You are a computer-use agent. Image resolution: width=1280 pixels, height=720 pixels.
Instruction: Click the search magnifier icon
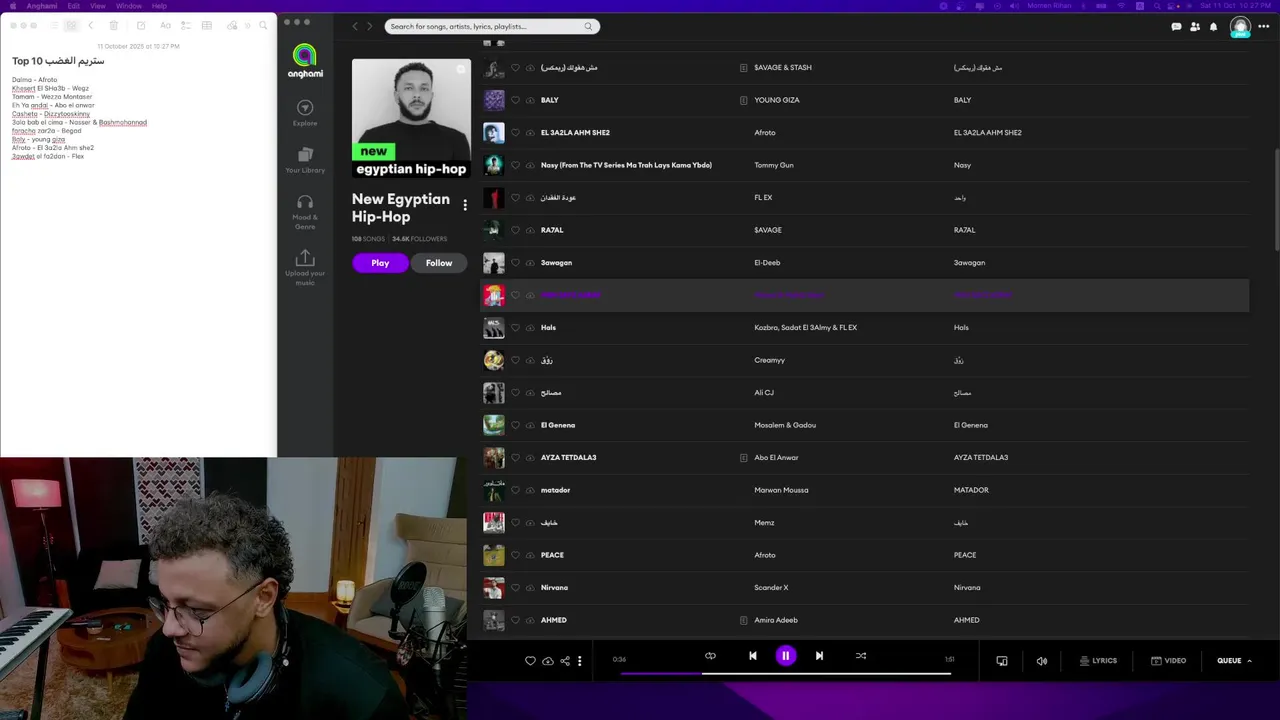click(588, 26)
